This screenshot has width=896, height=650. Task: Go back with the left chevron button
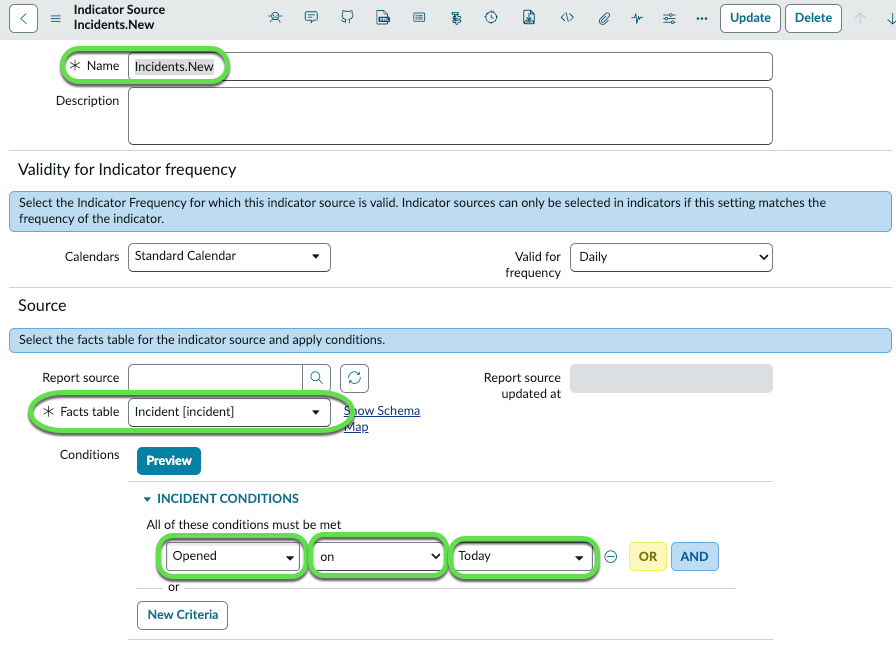pos(23,18)
